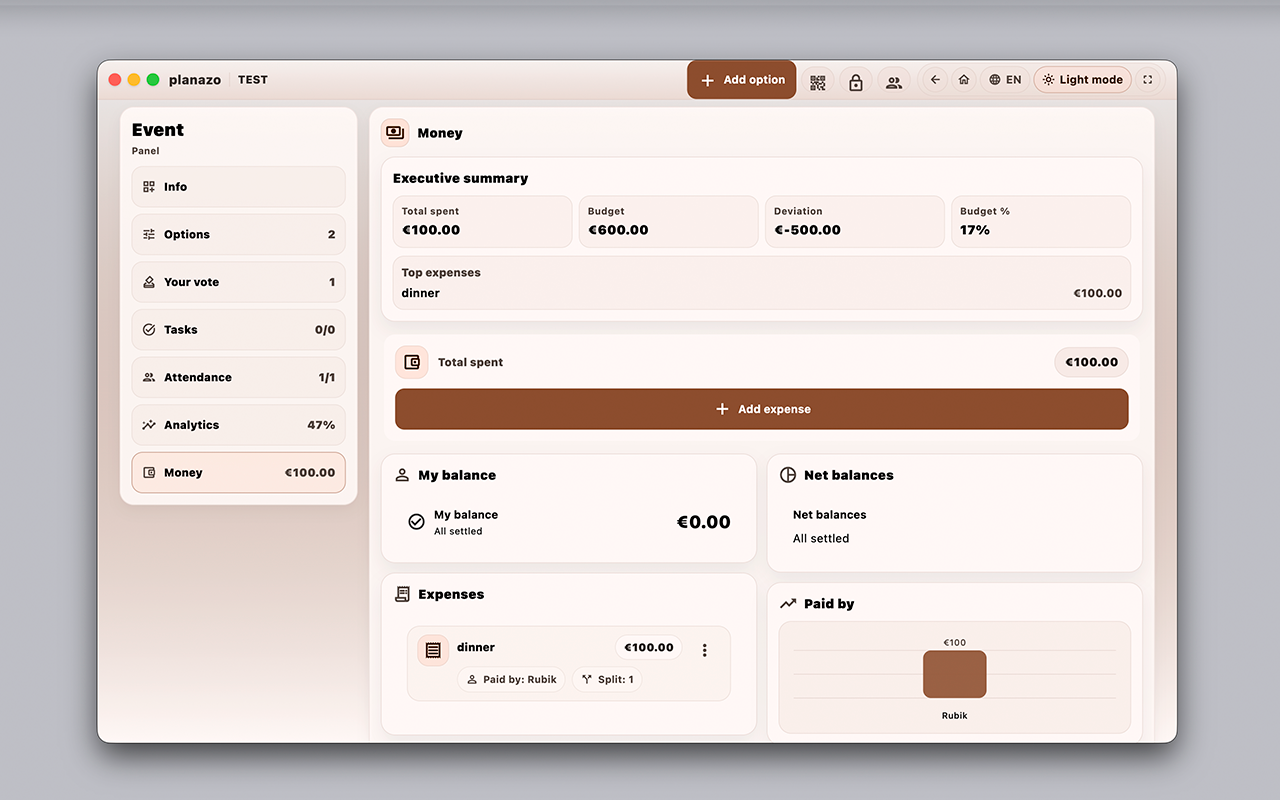Click the Rubik label under the chart

(x=955, y=716)
